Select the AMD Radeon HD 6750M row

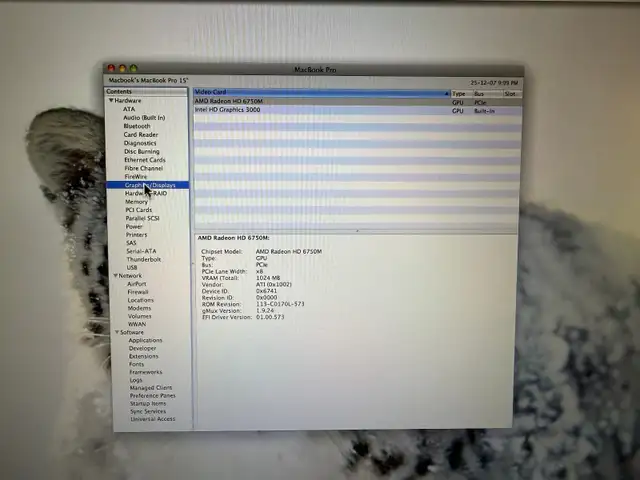pos(358,102)
